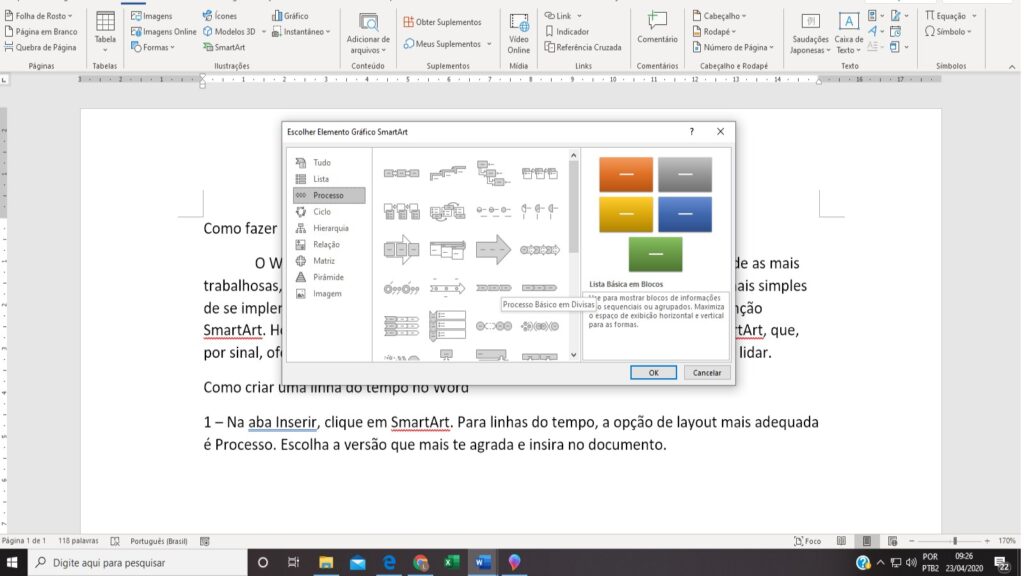Open File Explorer from taskbar
Screen dimensions: 1024x576
pos(326,562)
